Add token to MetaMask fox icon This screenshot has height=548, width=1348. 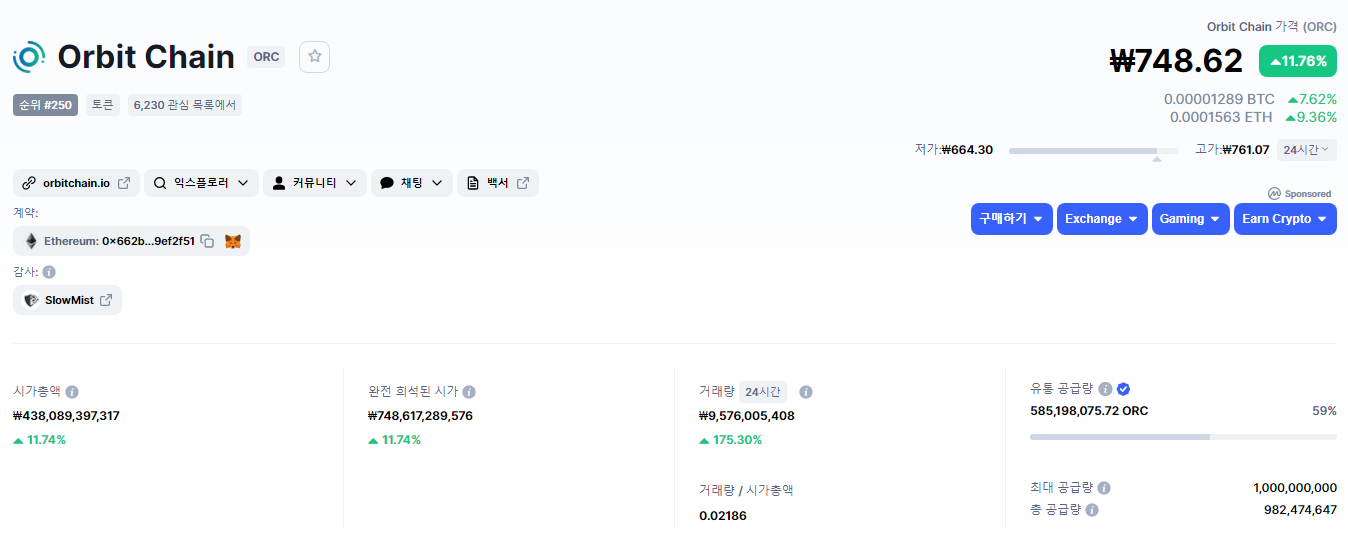tap(233, 241)
